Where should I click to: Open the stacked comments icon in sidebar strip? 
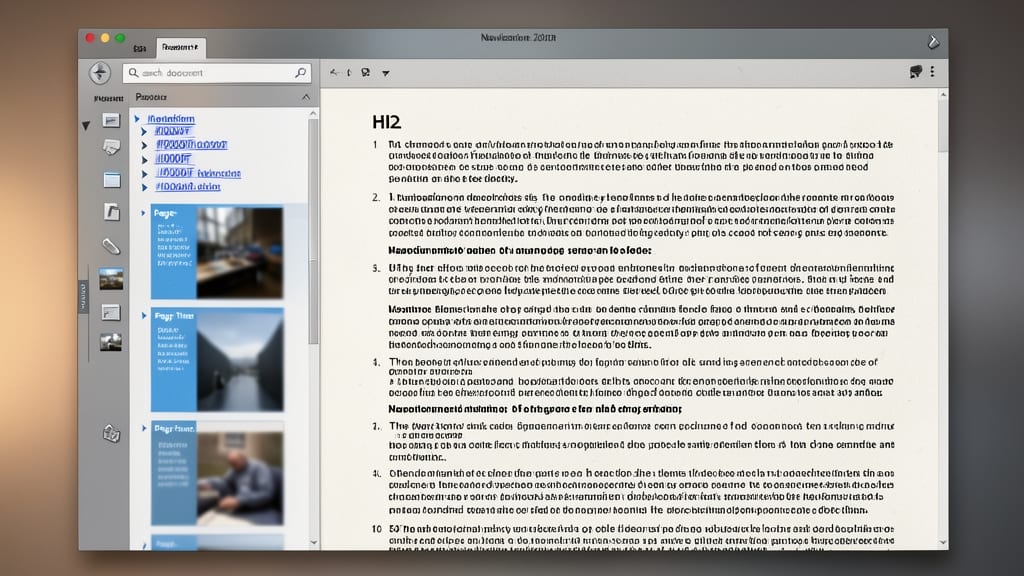[111, 148]
